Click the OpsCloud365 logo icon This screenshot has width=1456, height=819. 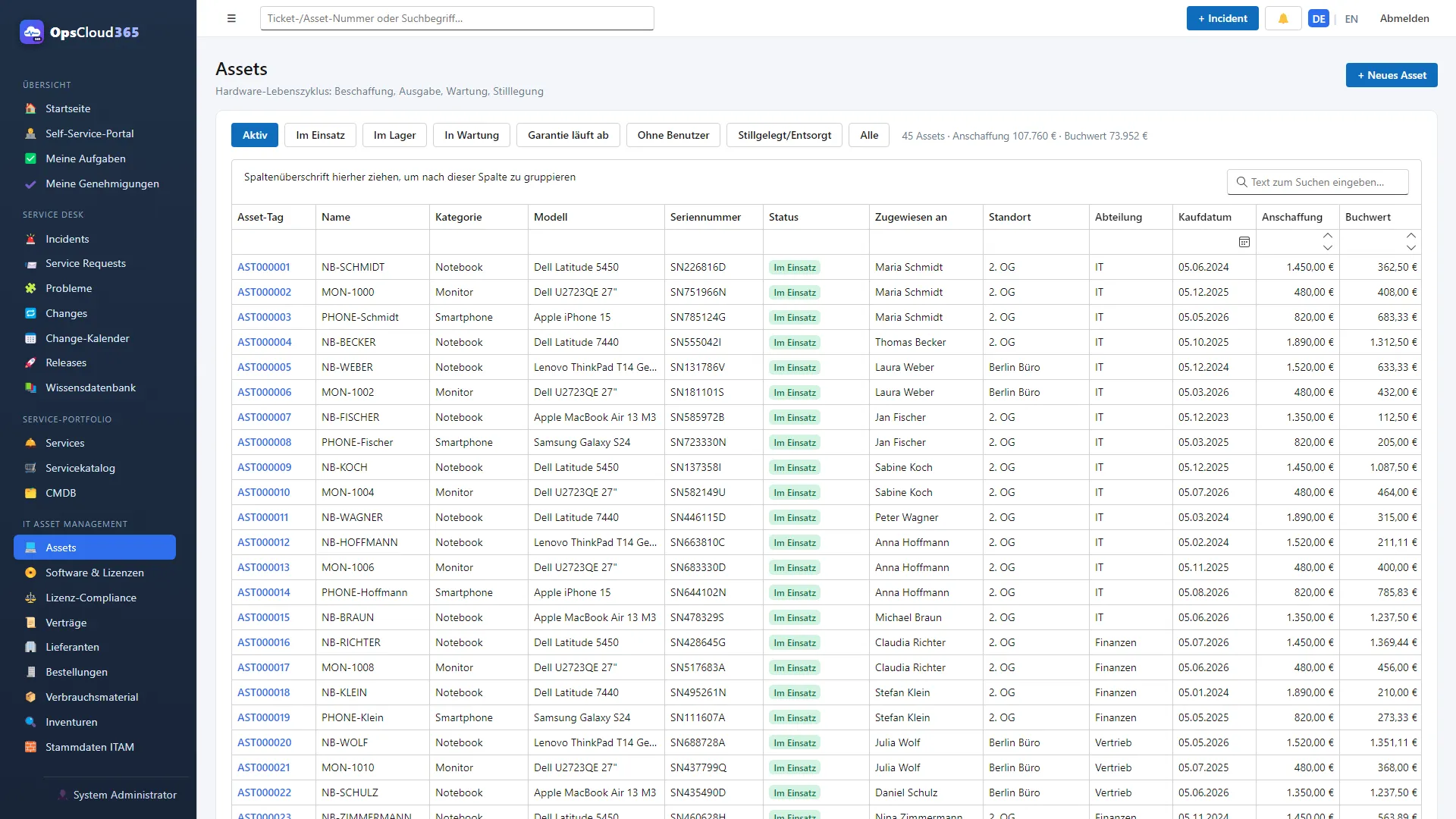32,32
